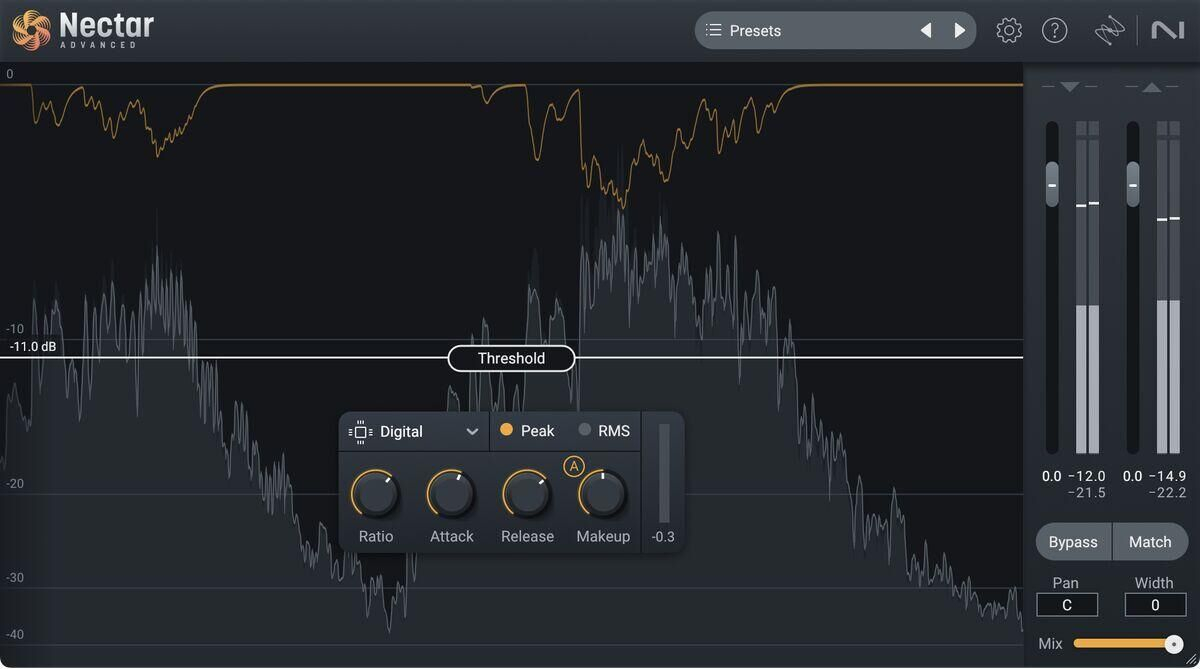The width and height of the screenshot is (1200, 669).
Task: Click the Nectar spiral logo
Action: (31, 30)
